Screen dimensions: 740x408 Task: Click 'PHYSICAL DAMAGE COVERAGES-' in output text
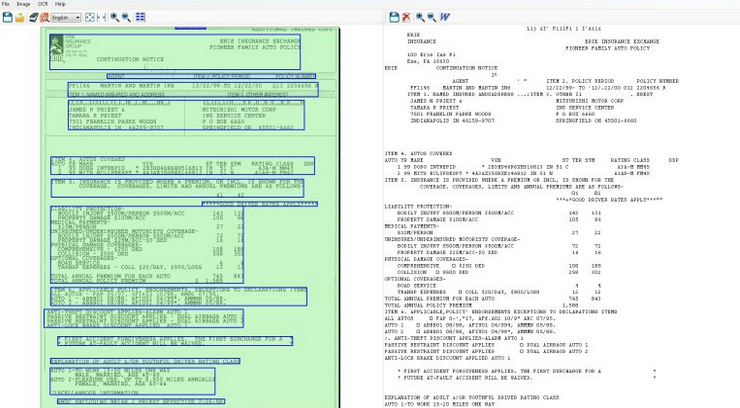[426, 259]
